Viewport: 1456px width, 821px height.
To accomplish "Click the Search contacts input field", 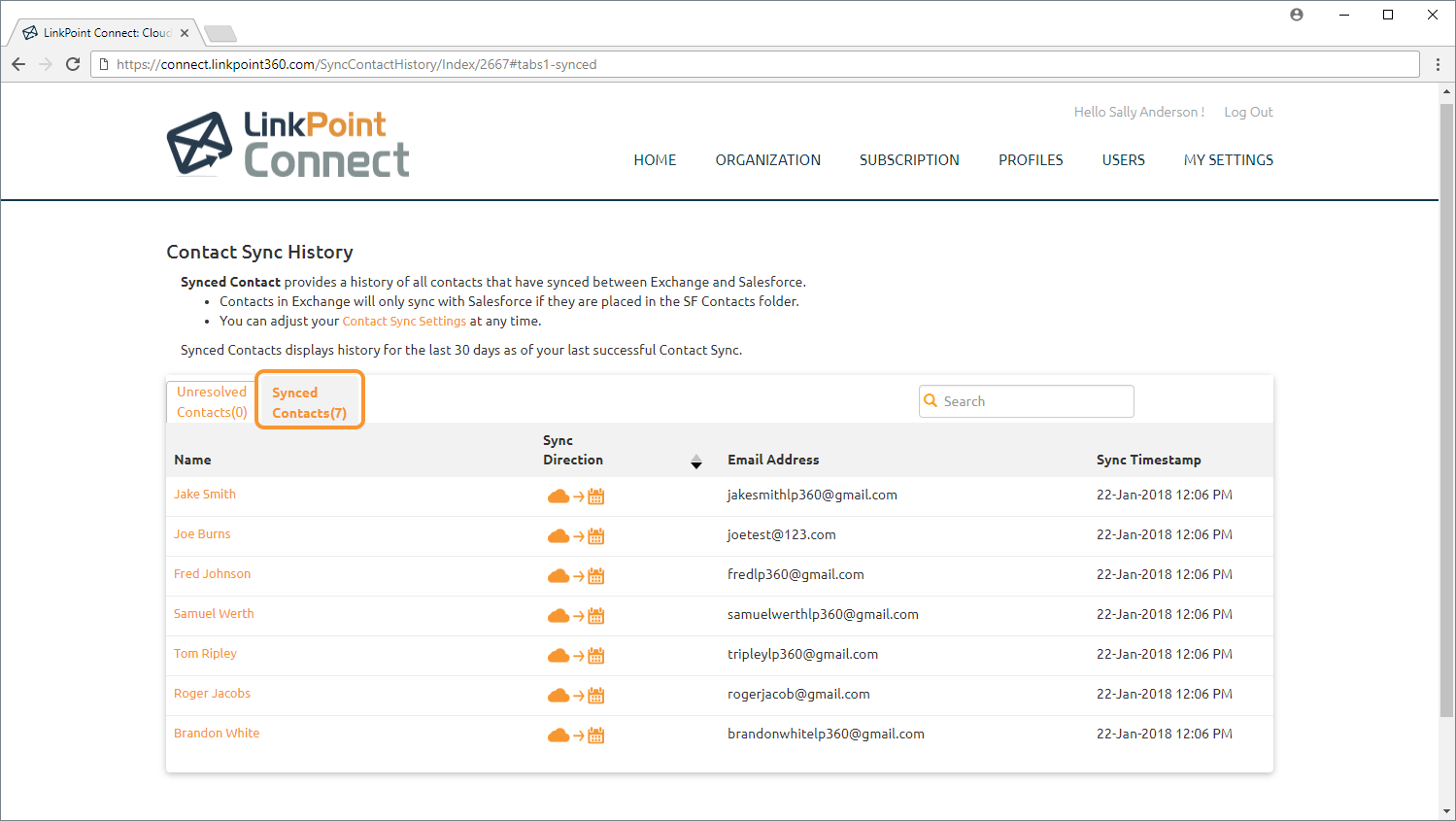I will (1027, 401).
